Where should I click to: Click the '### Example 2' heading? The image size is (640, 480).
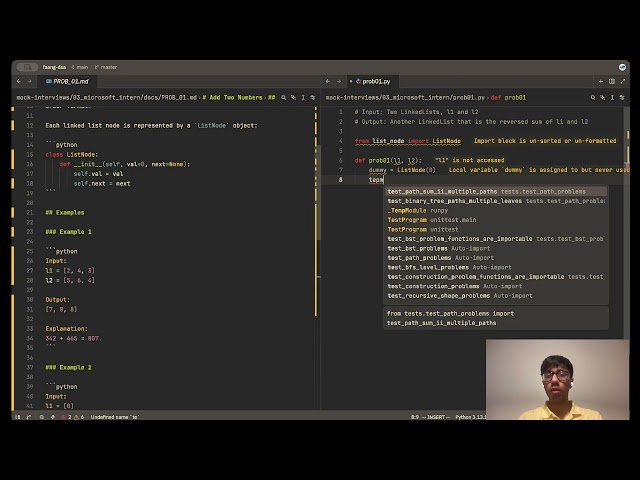point(68,367)
